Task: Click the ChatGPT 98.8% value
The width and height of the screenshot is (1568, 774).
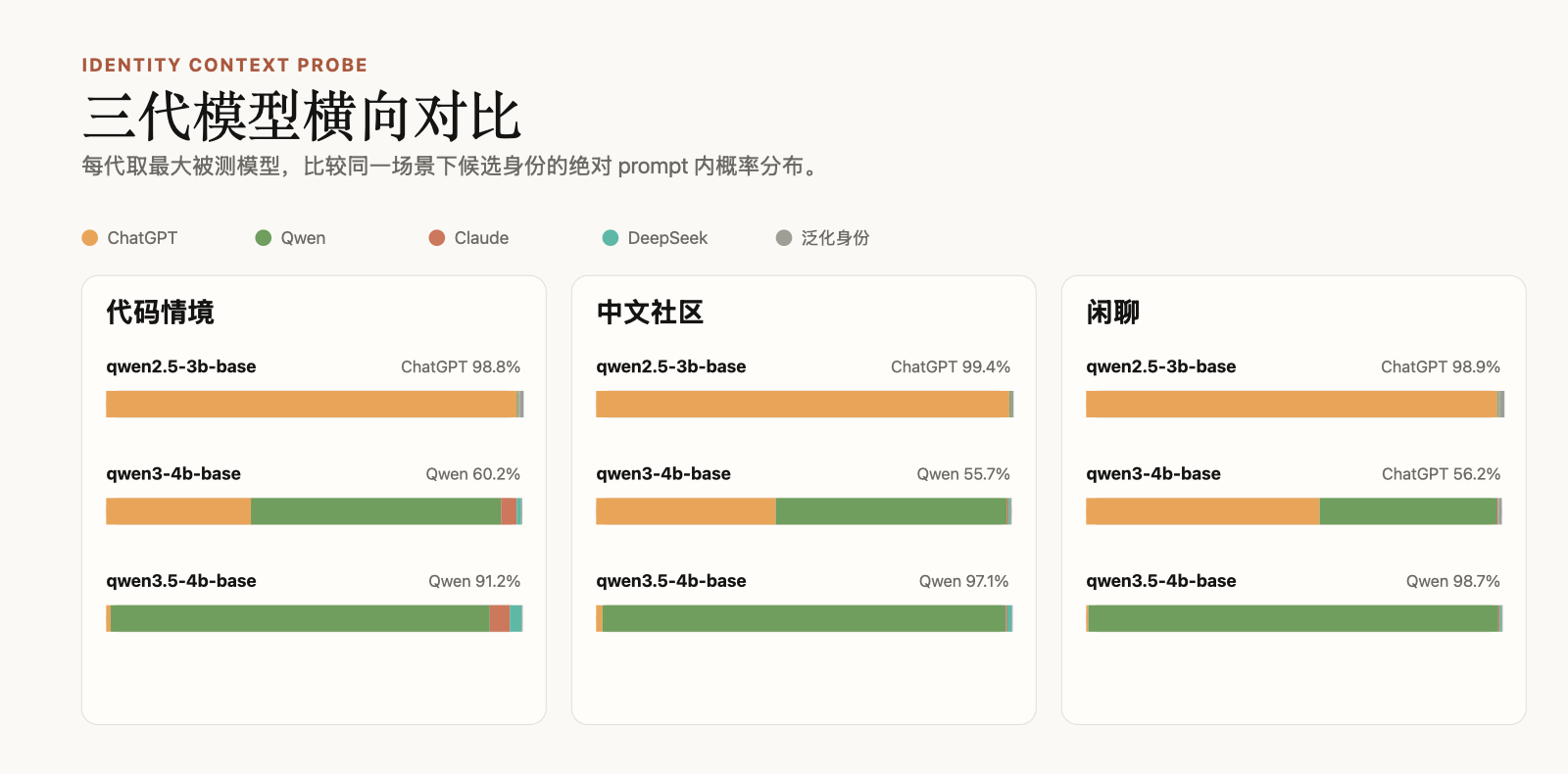Action: click(x=461, y=367)
